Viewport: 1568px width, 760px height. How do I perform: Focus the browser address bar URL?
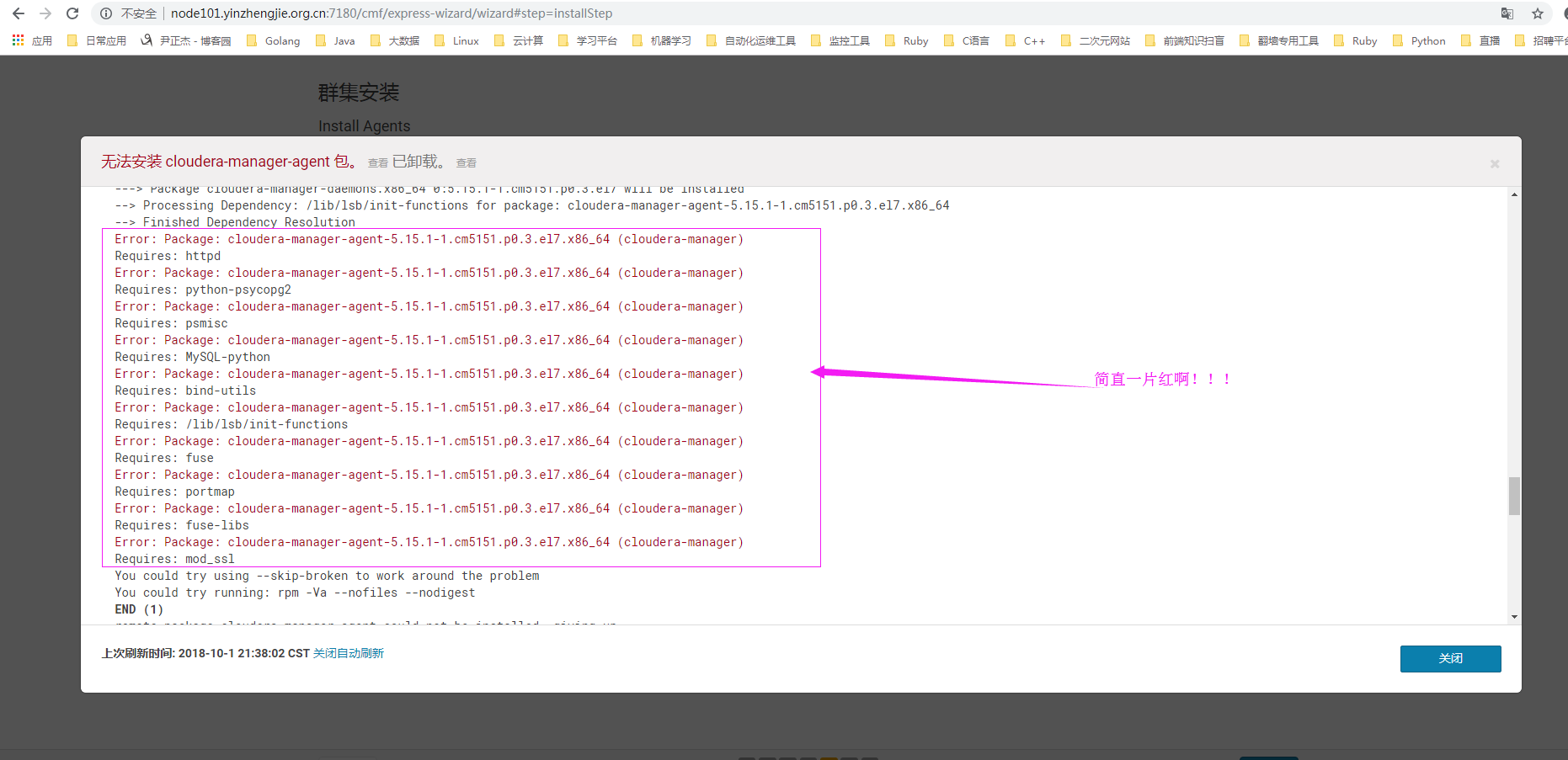point(392,13)
